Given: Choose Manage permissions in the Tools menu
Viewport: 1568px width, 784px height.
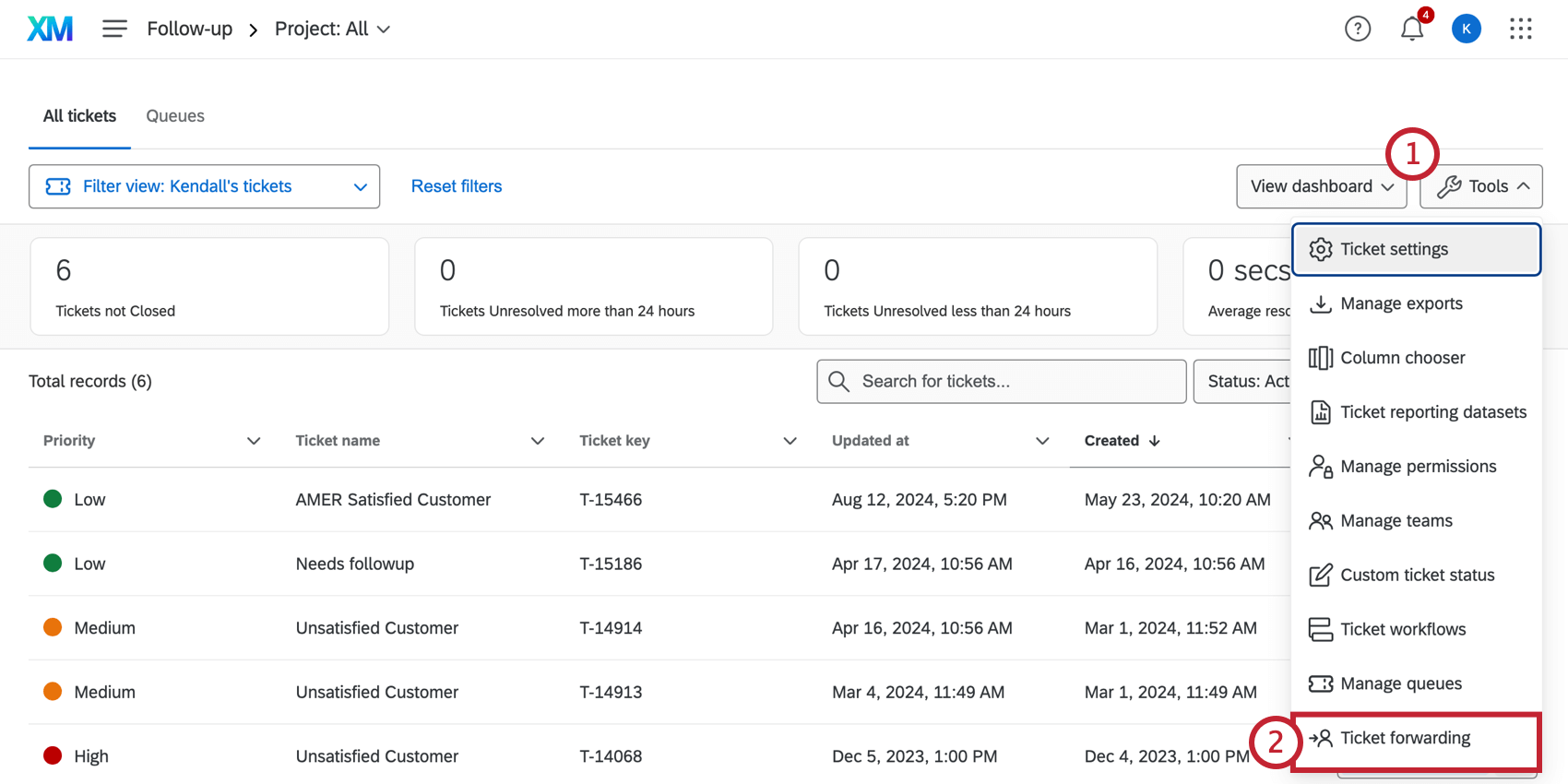Looking at the screenshot, I should click(1418, 467).
